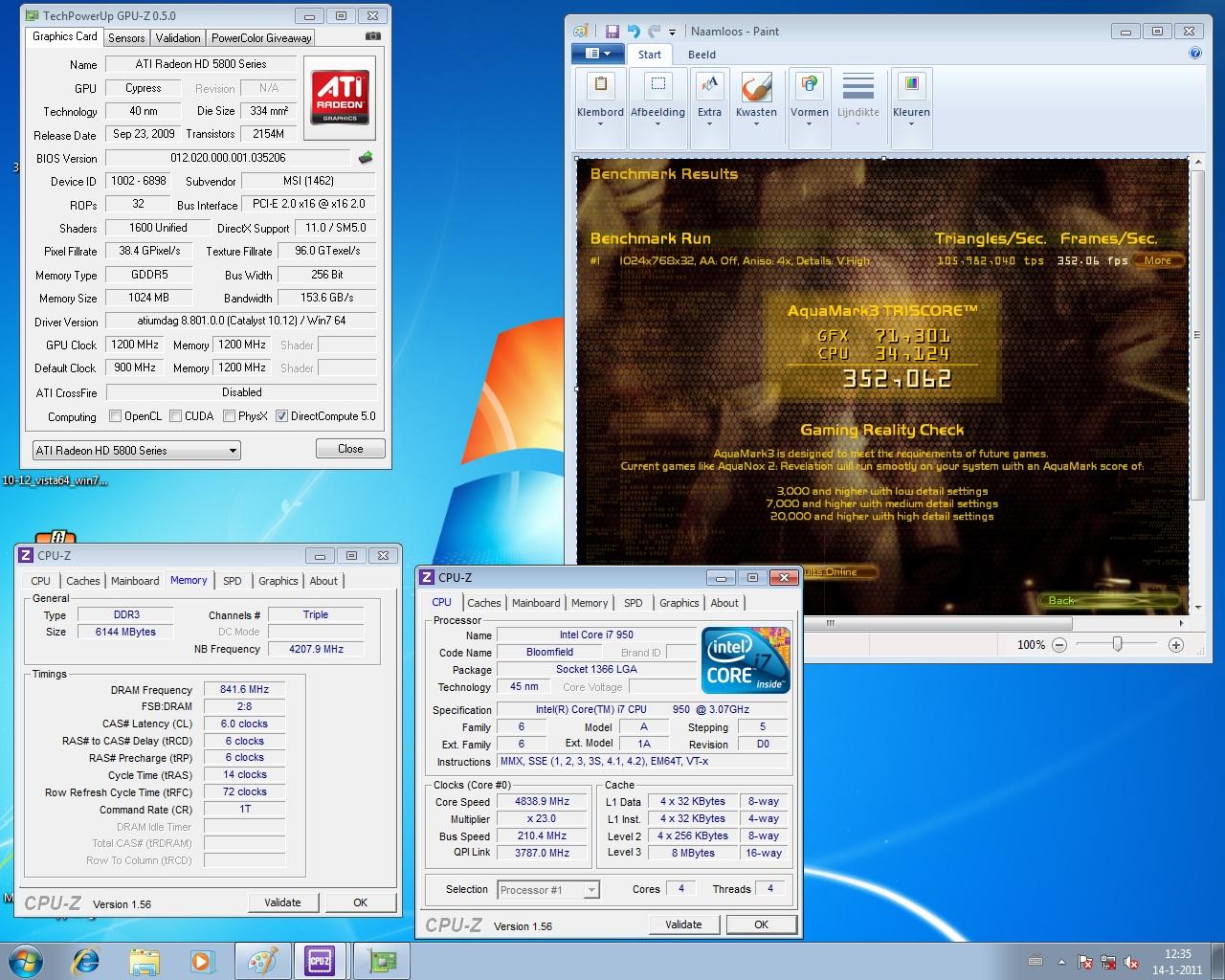The height and width of the screenshot is (980, 1225).
Task: Launch Internet Explorer from the taskbar
Action: tap(86, 960)
